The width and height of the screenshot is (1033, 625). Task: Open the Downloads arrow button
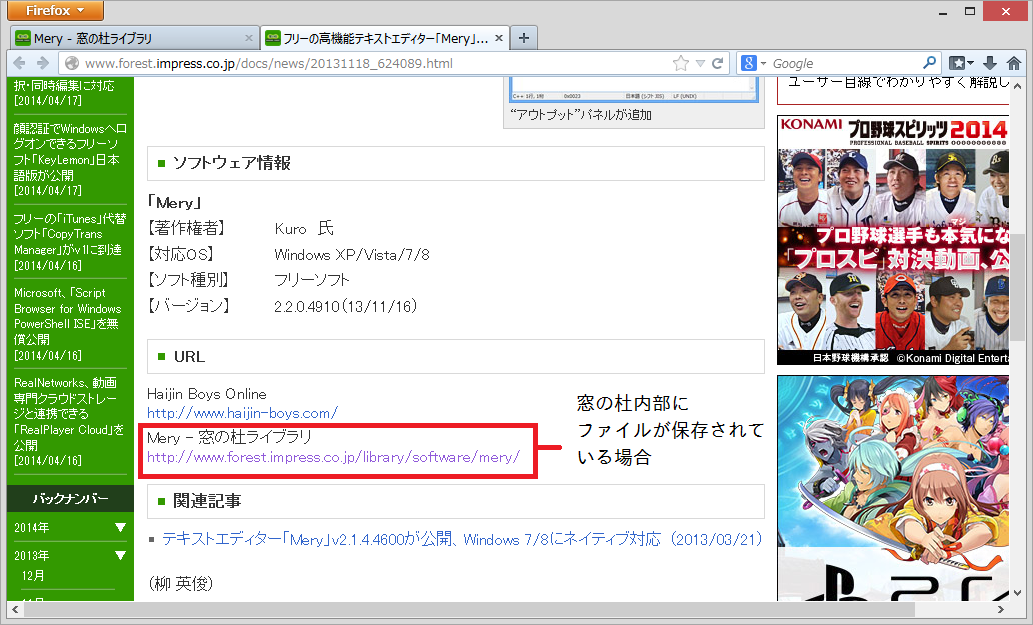tap(990, 63)
